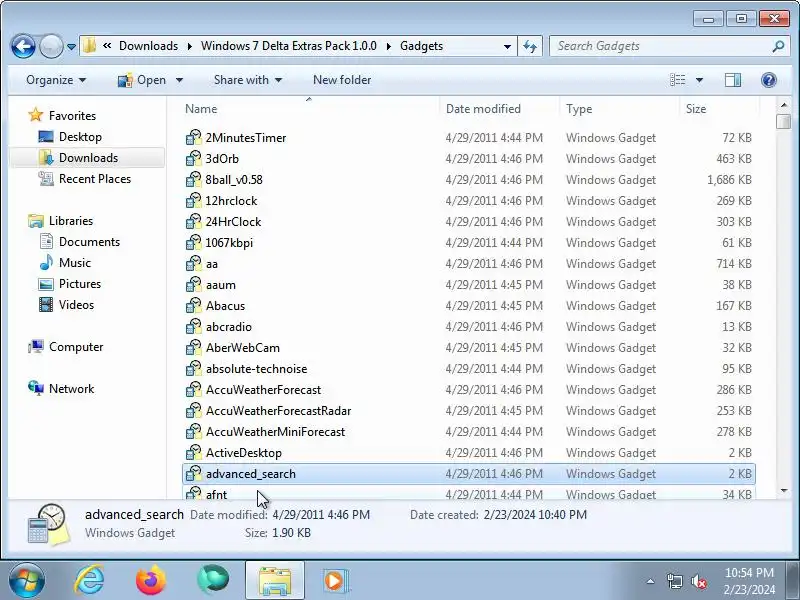Viewport: 800px width, 600px height.
Task: Select Downloads in the navigation pane
Action: coord(88,158)
